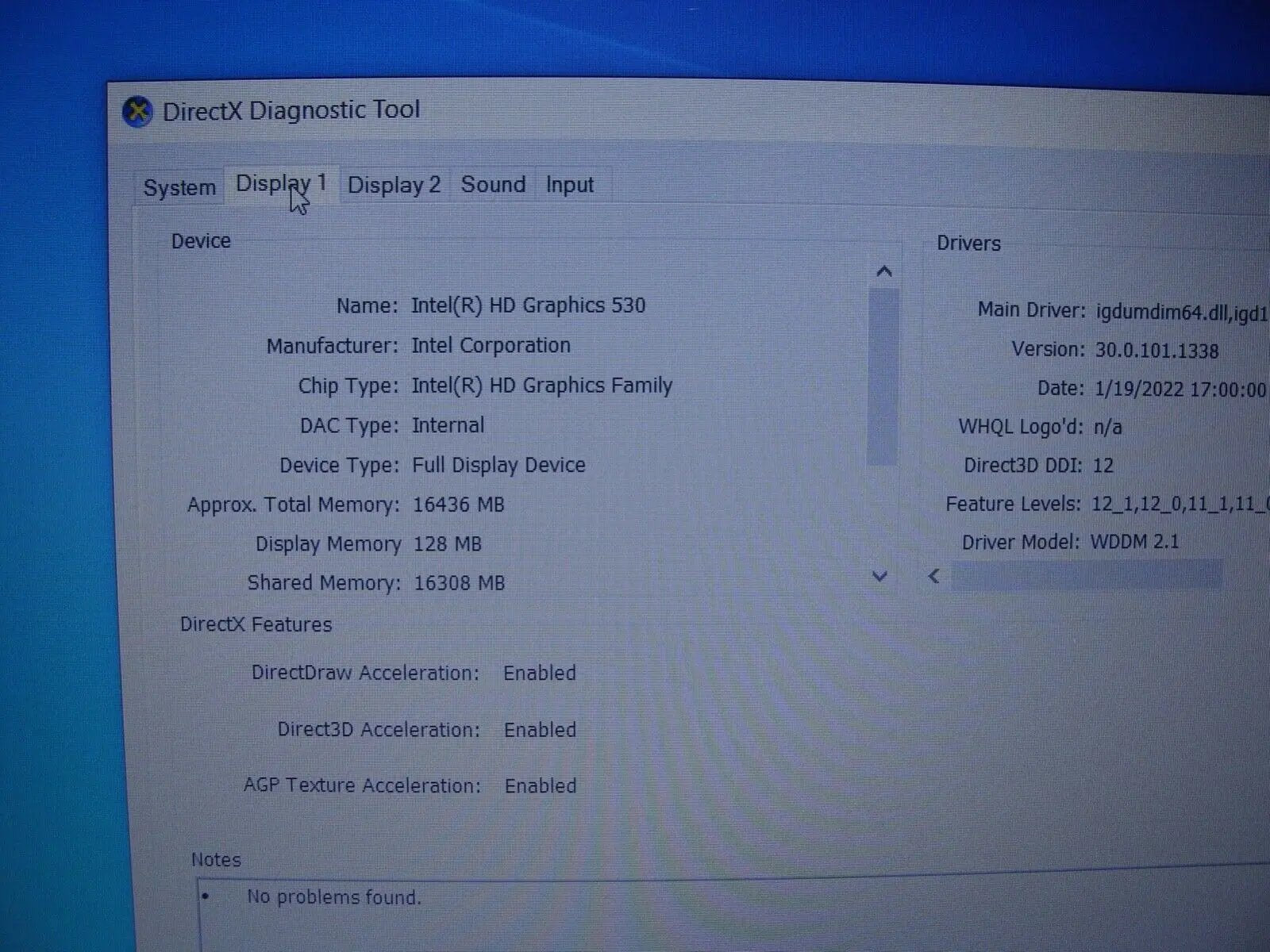This screenshot has height=952, width=1270.
Task: Click driver model value WDDM 2.1
Action: (x=1134, y=542)
